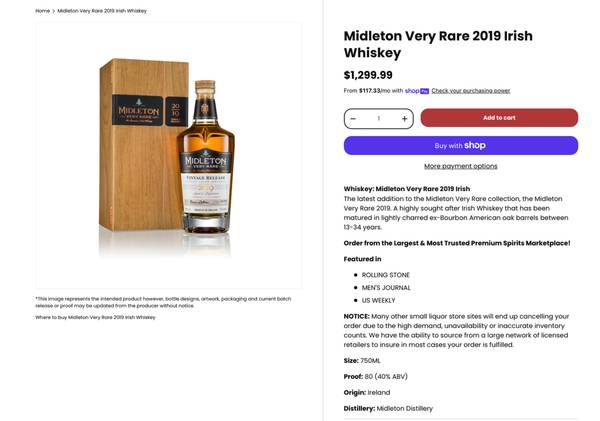Click 'Where to buy Midleton Very Rare' text
This screenshot has height=421, width=600.
[x=95, y=317]
